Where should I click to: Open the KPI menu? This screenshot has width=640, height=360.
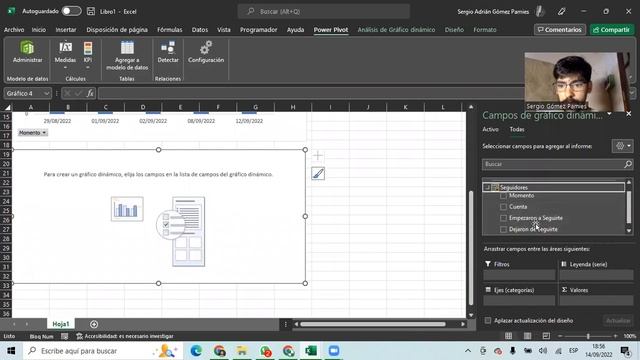(x=88, y=54)
